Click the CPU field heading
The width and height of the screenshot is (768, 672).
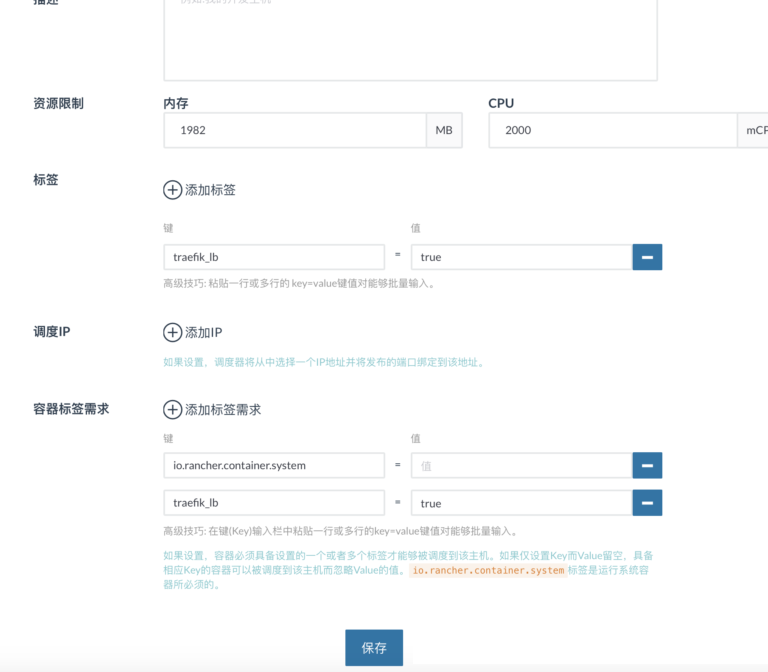501,103
